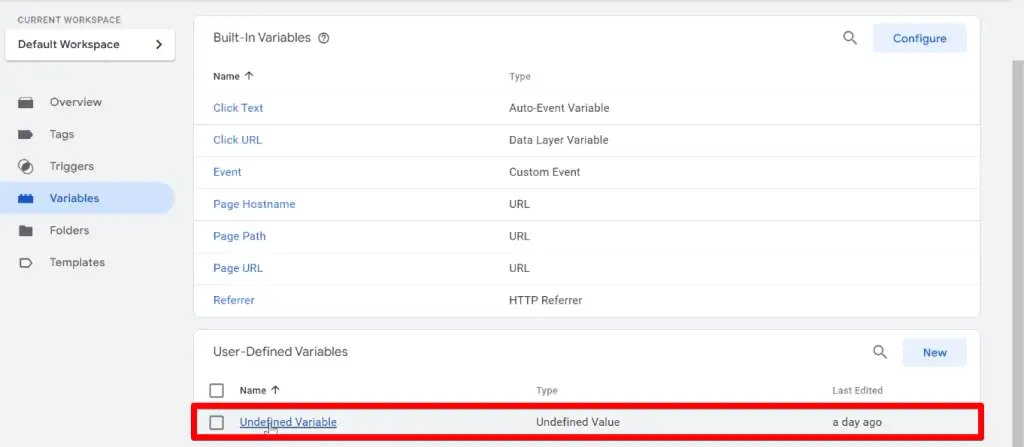This screenshot has width=1024, height=447.
Task: Click Configure for Built-In Variables
Action: 920,39
